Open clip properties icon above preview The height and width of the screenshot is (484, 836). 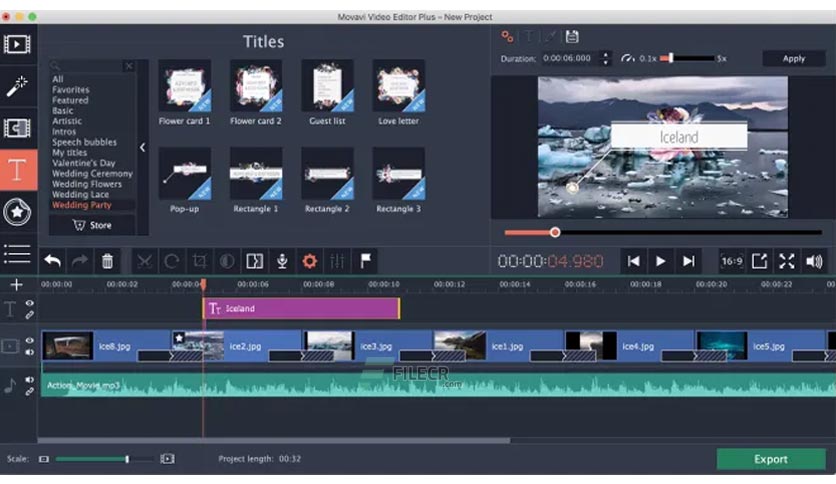pos(507,36)
